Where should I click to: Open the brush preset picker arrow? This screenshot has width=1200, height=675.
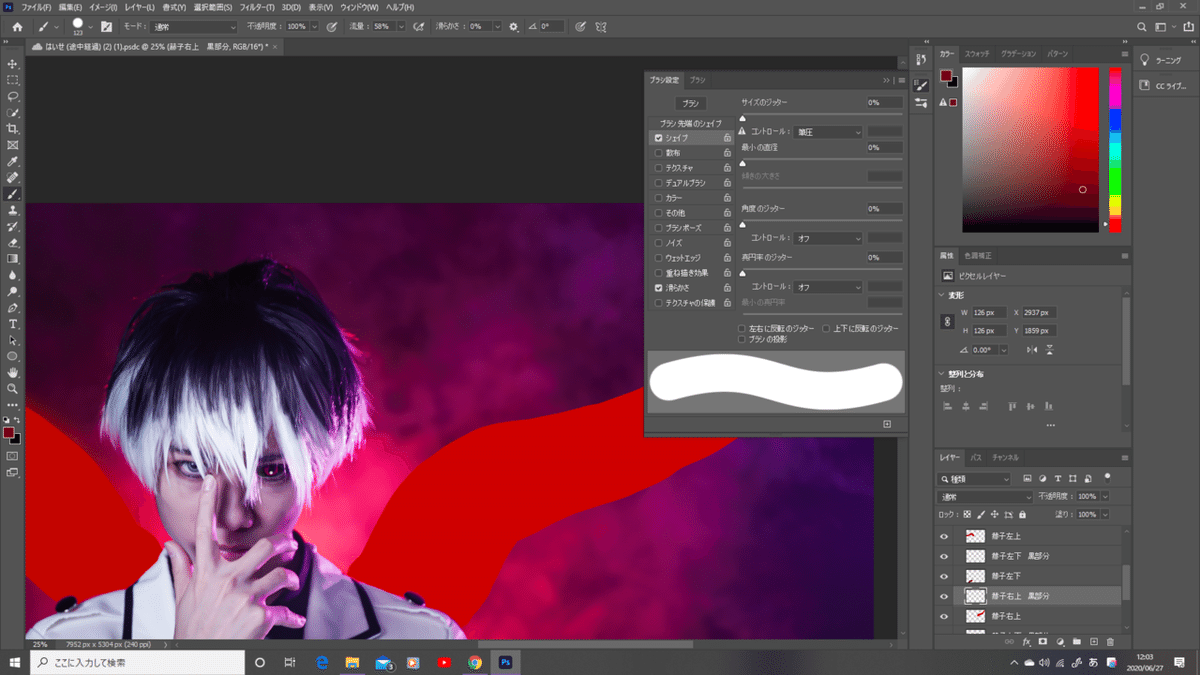(x=90, y=26)
